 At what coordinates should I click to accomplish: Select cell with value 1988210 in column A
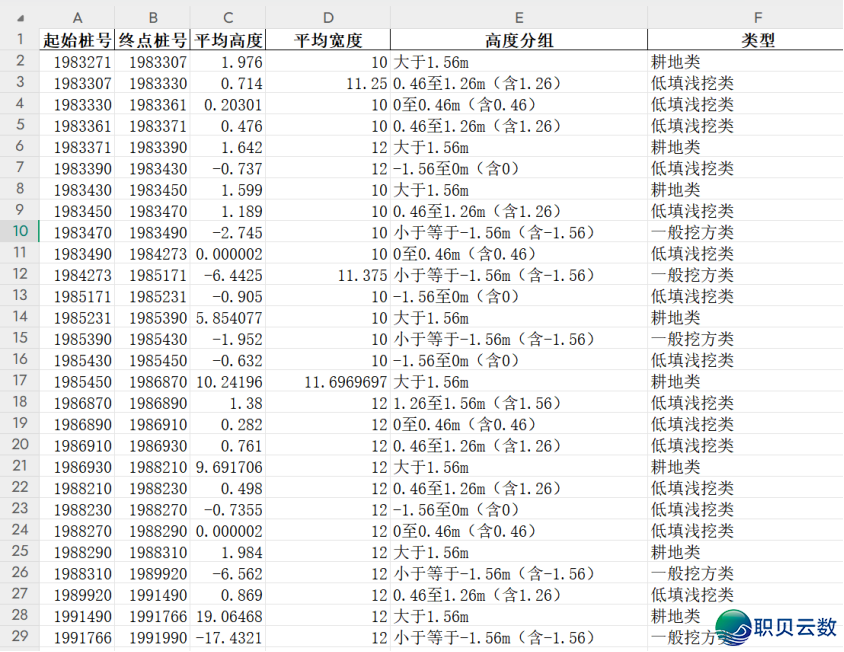(x=77, y=488)
